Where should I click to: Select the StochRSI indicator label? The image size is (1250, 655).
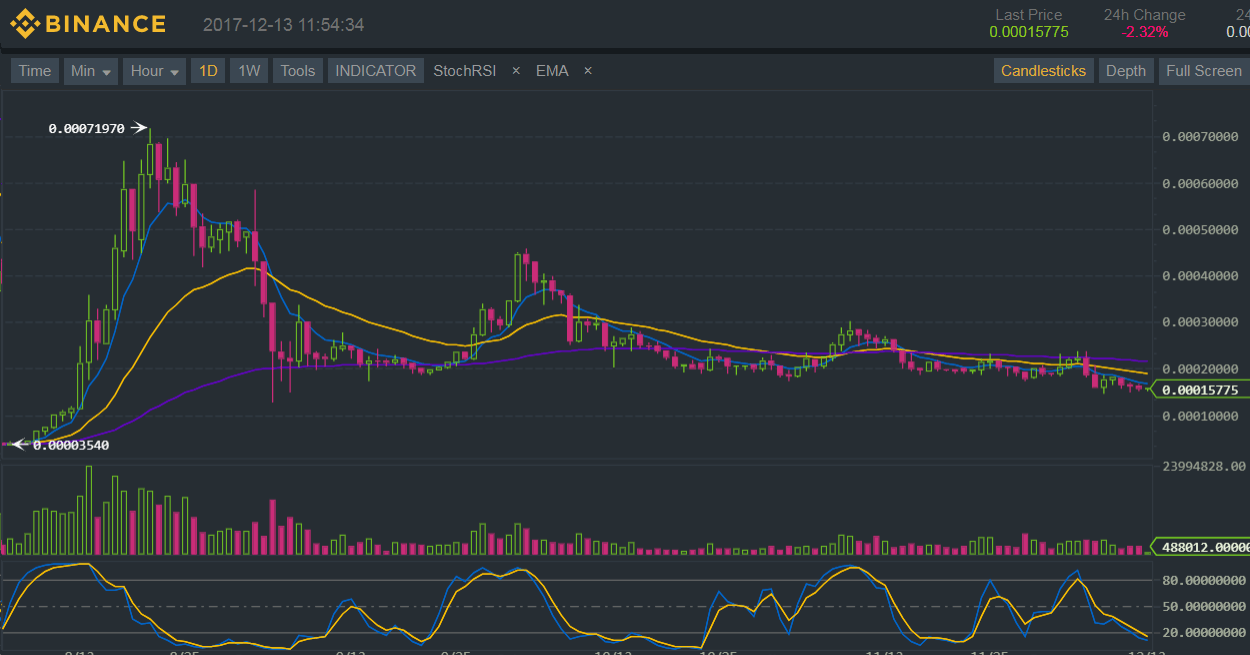pos(464,71)
